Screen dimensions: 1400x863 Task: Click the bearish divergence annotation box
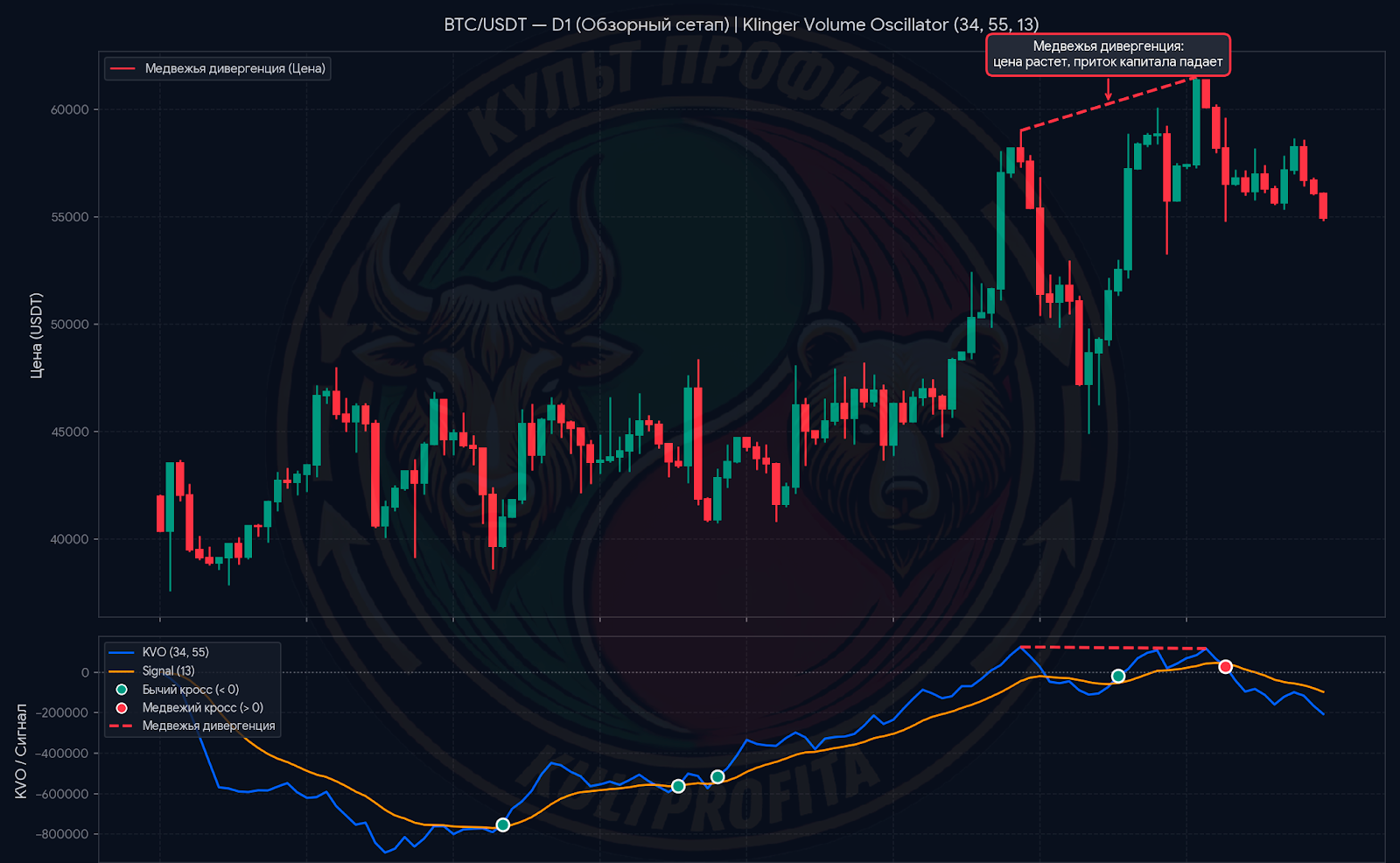coord(1108,54)
